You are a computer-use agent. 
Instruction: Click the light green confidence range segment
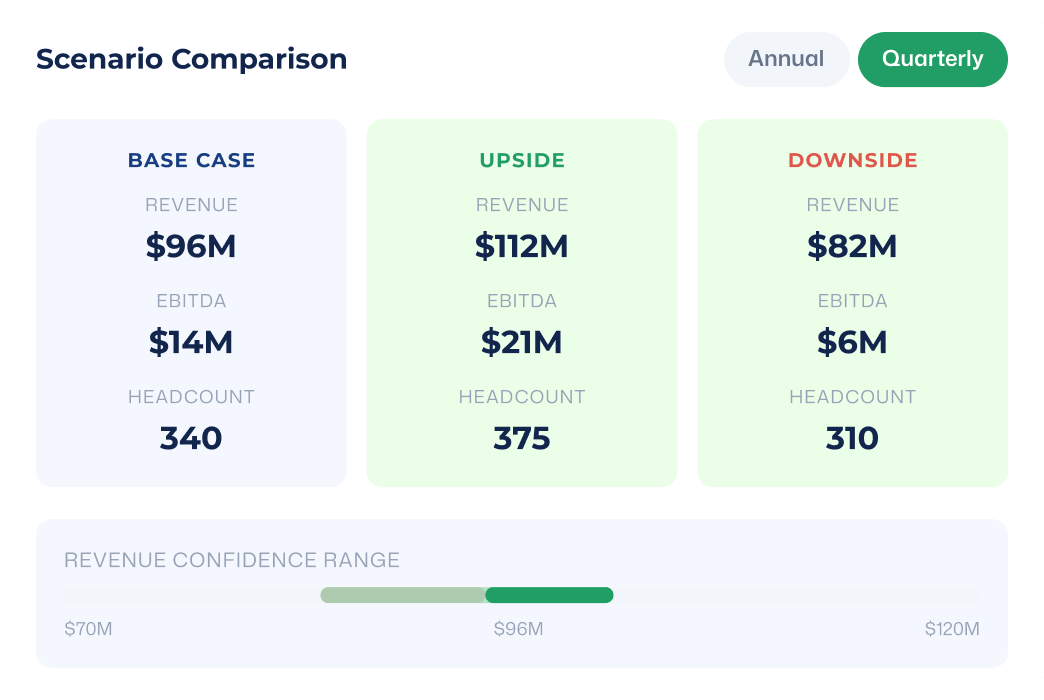[x=403, y=595]
